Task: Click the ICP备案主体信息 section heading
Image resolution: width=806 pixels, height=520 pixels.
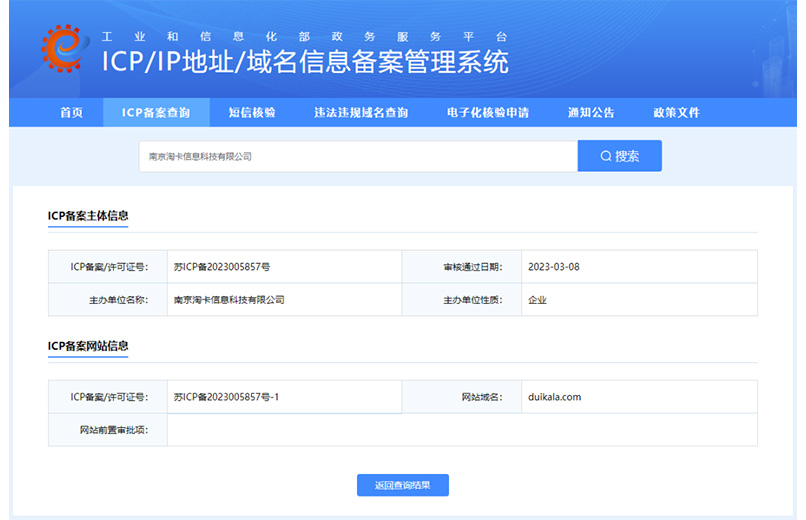Action: pyautogui.click(x=88, y=216)
